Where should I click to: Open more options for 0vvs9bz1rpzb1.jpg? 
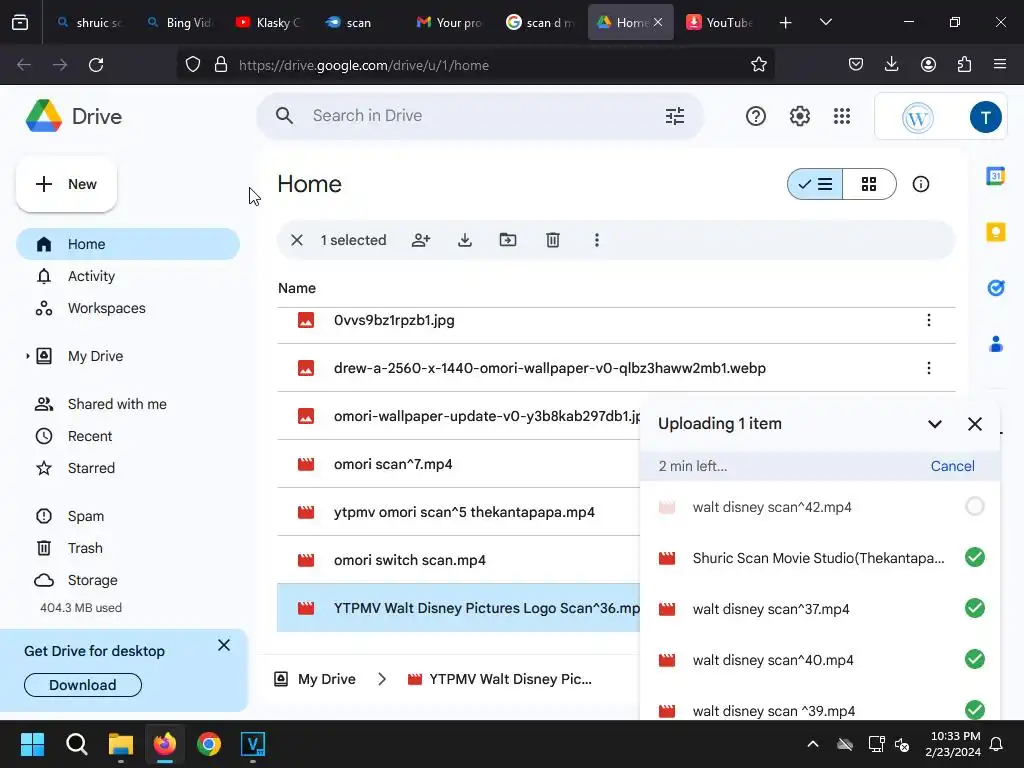[x=929, y=320]
